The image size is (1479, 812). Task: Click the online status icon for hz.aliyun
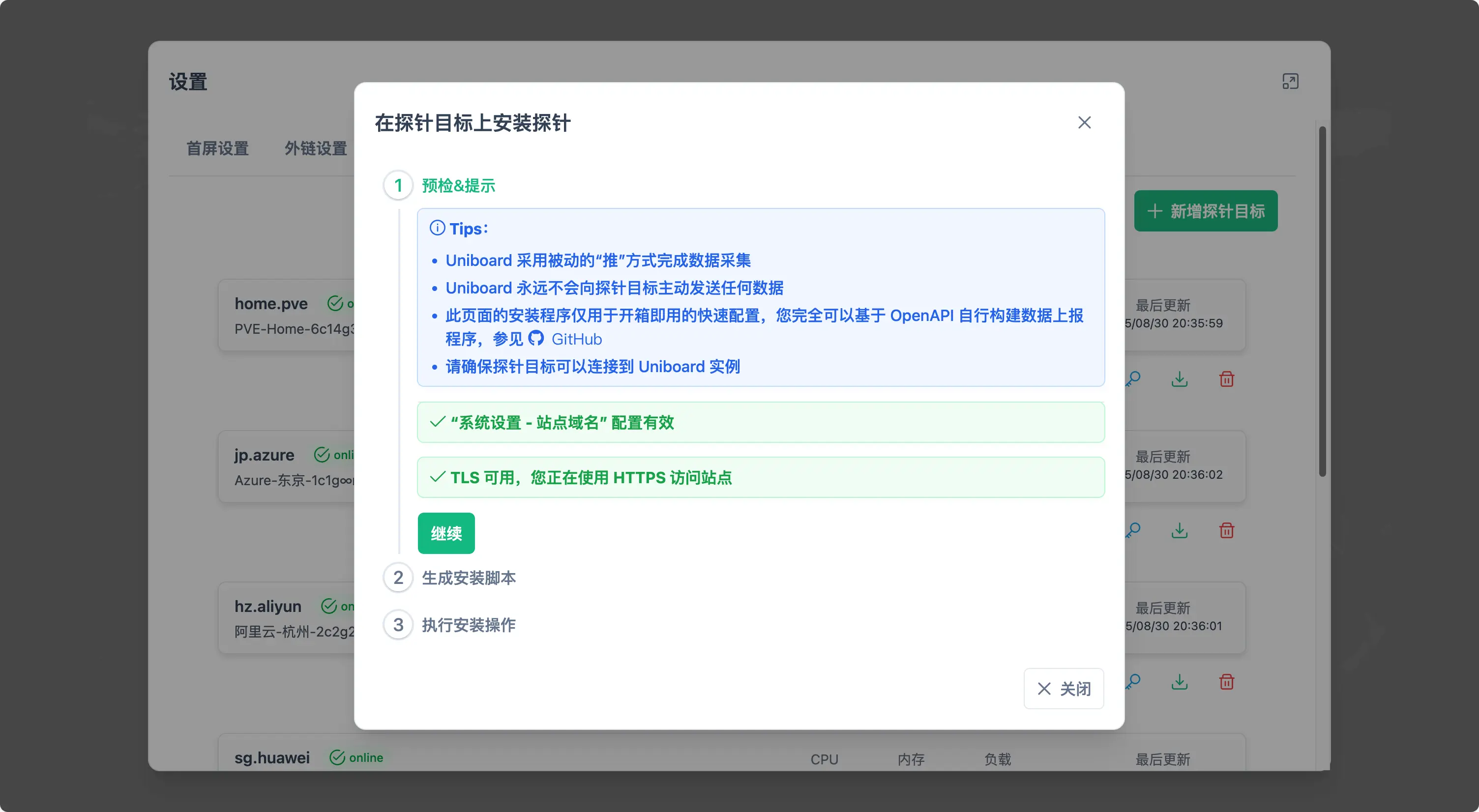[328, 606]
